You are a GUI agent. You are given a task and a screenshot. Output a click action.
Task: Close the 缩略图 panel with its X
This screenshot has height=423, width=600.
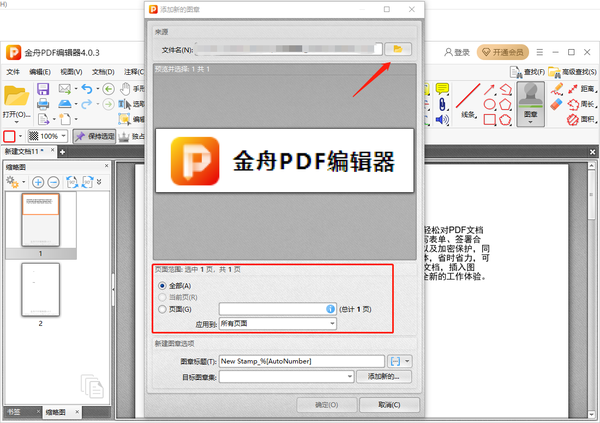106,166
